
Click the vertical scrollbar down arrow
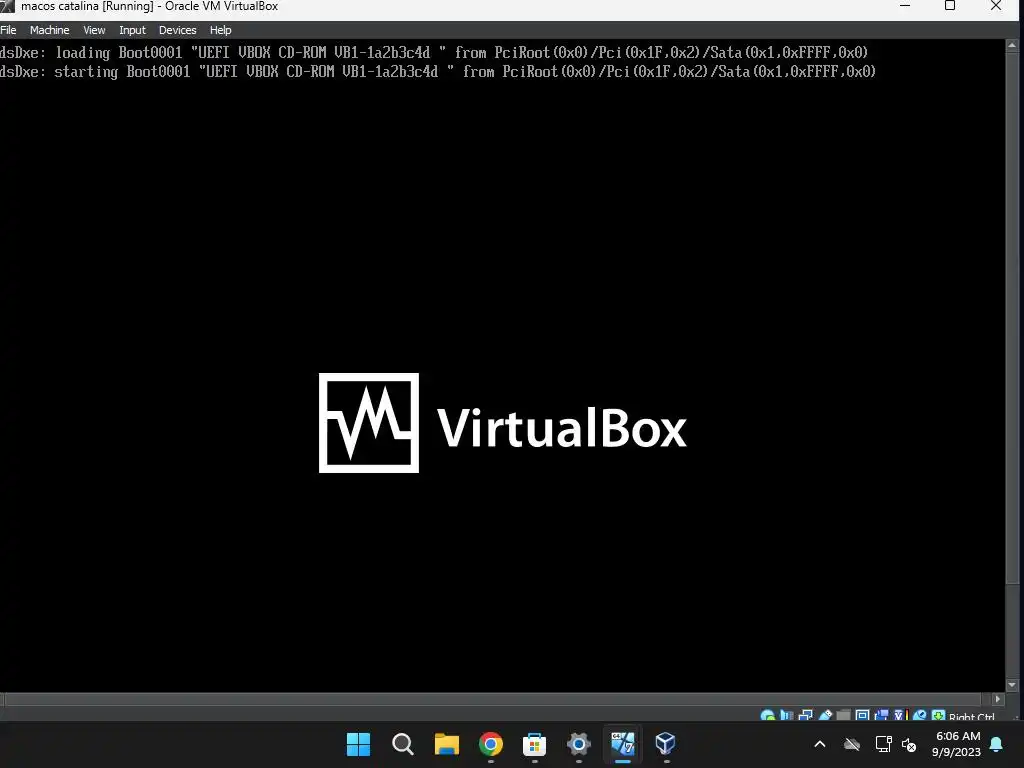point(1012,685)
